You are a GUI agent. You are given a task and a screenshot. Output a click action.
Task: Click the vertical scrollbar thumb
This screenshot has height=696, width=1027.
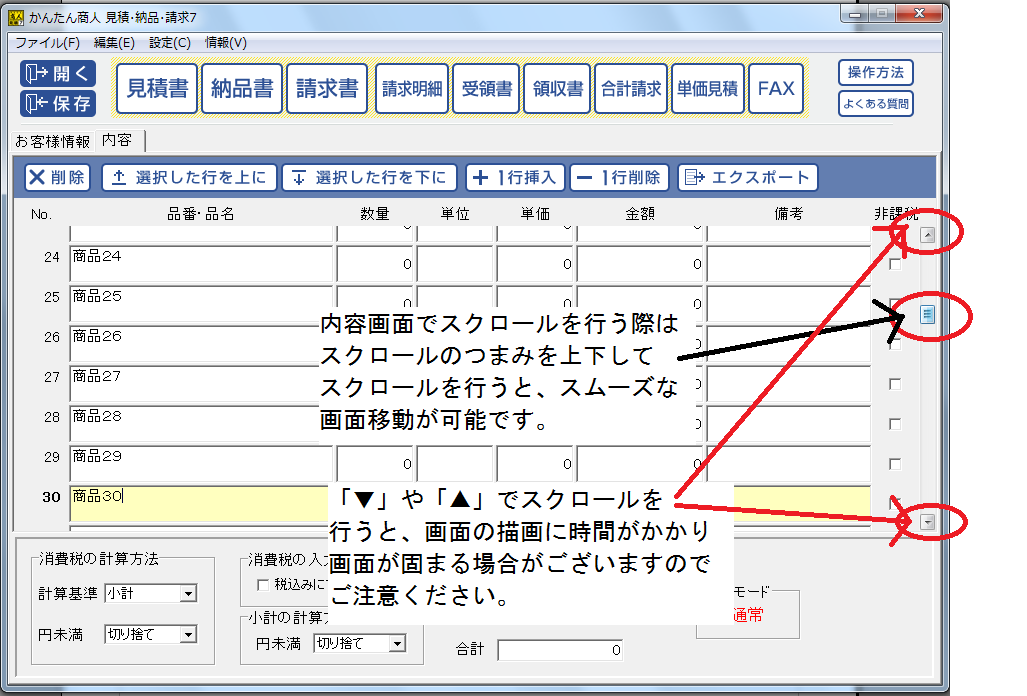[927, 314]
